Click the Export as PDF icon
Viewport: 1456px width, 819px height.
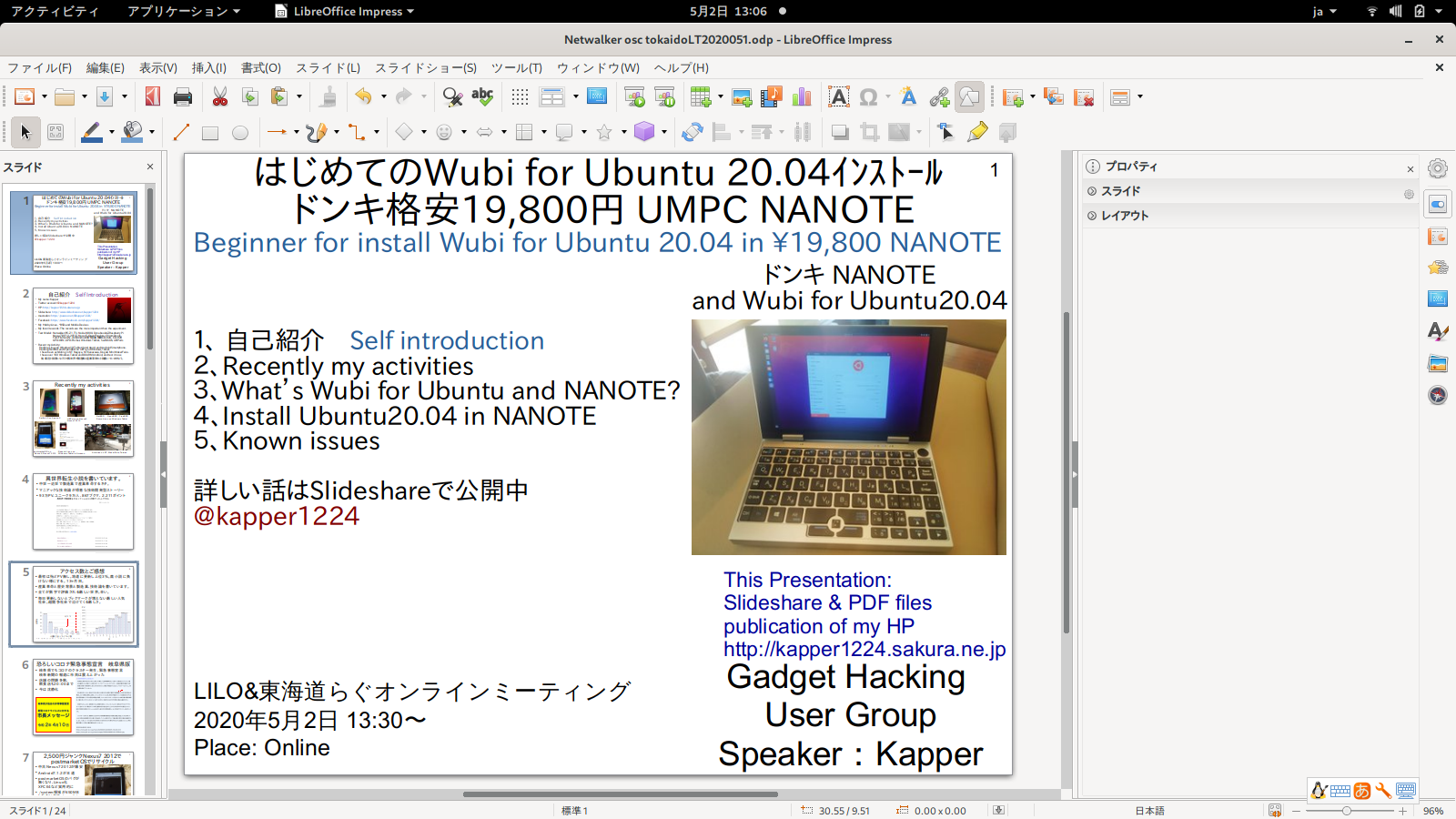click(153, 97)
